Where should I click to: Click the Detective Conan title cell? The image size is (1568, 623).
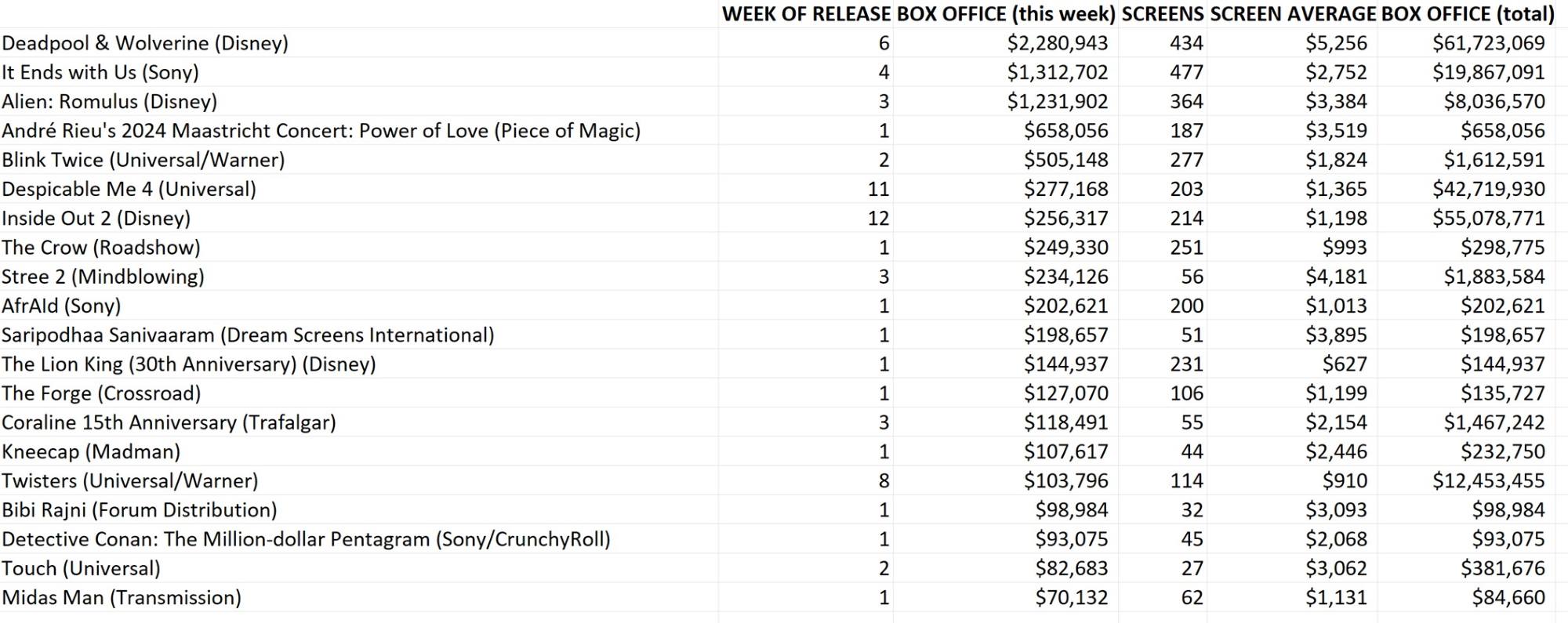(x=306, y=539)
